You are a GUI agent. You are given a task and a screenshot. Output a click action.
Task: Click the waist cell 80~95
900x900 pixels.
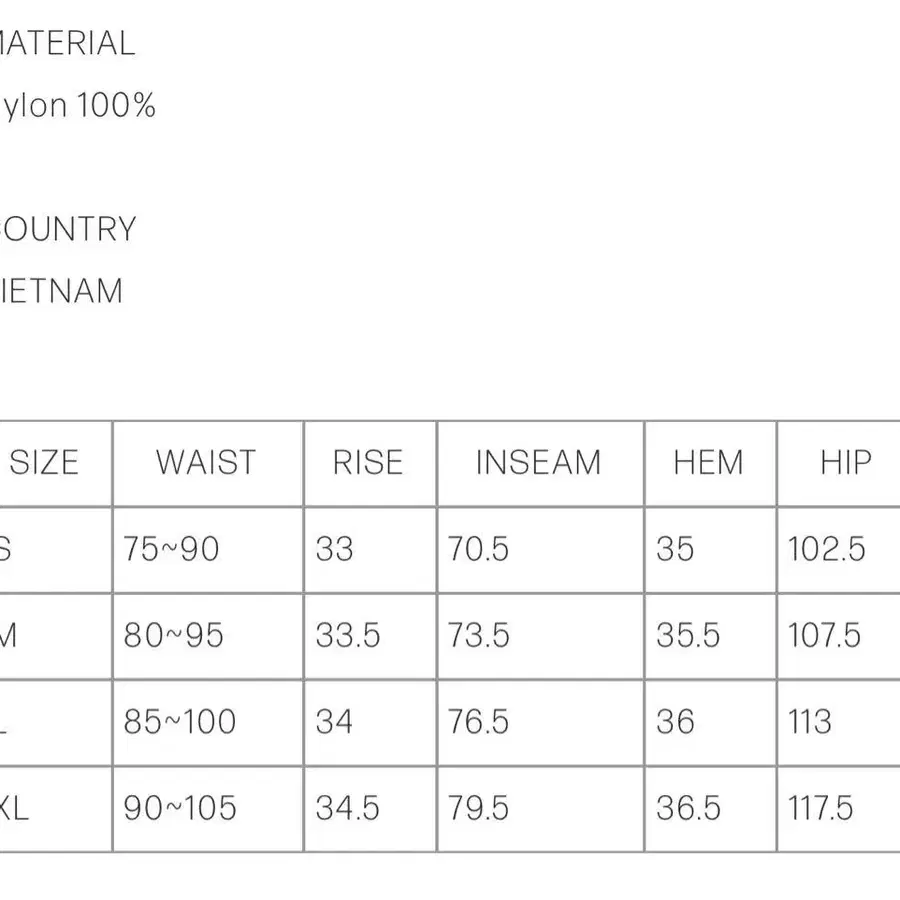pyautogui.click(x=173, y=636)
